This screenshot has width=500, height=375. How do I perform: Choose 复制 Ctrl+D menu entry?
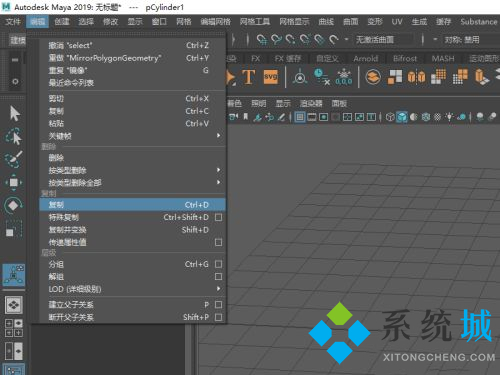pyautogui.click(x=133, y=205)
